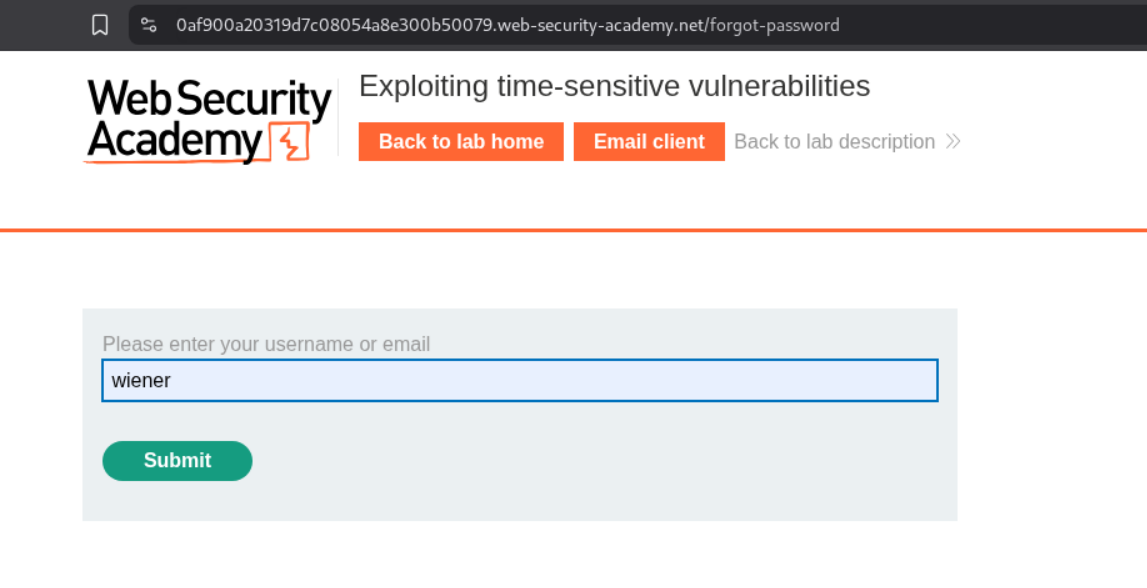Click the text wiener in the input
The width and height of the screenshot is (1147, 588).
[141, 381]
